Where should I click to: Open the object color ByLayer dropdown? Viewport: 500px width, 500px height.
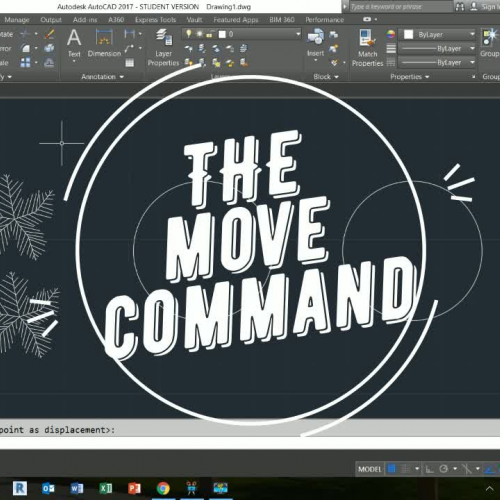472,34
